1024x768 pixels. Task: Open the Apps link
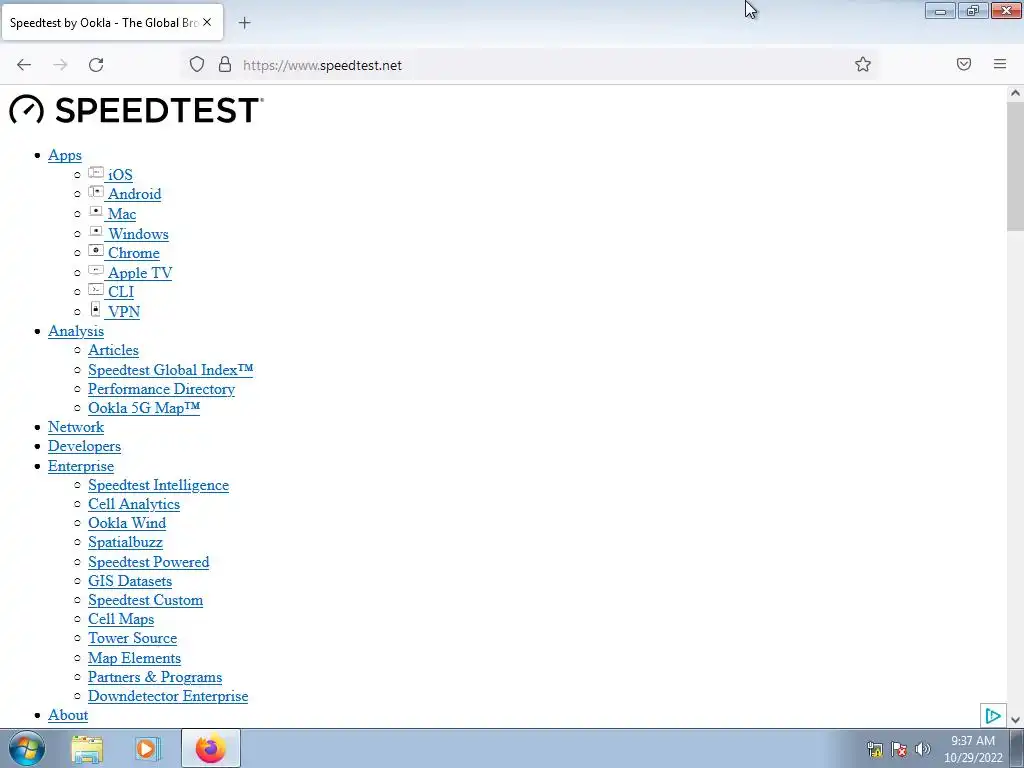pos(65,155)
